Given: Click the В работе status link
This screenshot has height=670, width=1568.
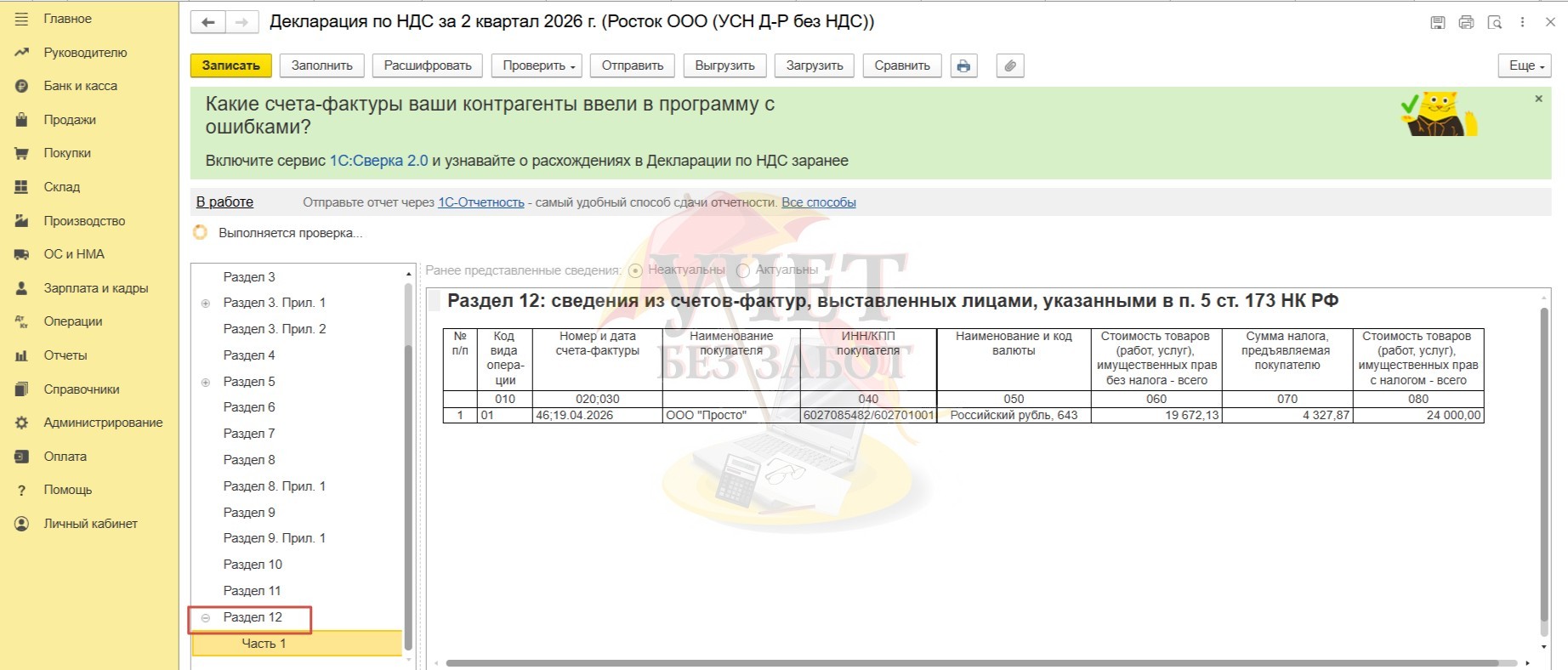Looking at the screenshot, I should point(224,202).
